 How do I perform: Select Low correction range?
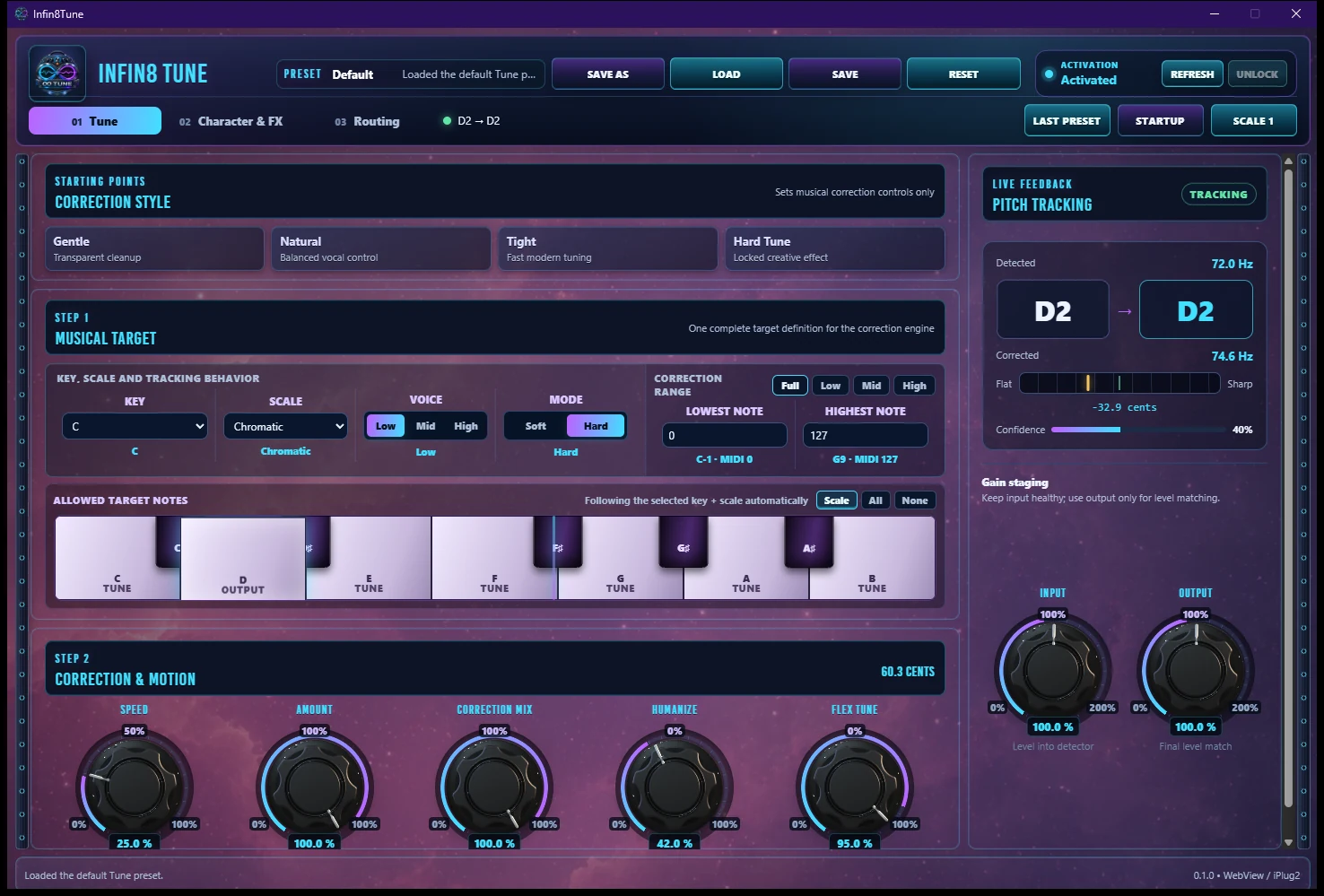(x=831, y=386)
